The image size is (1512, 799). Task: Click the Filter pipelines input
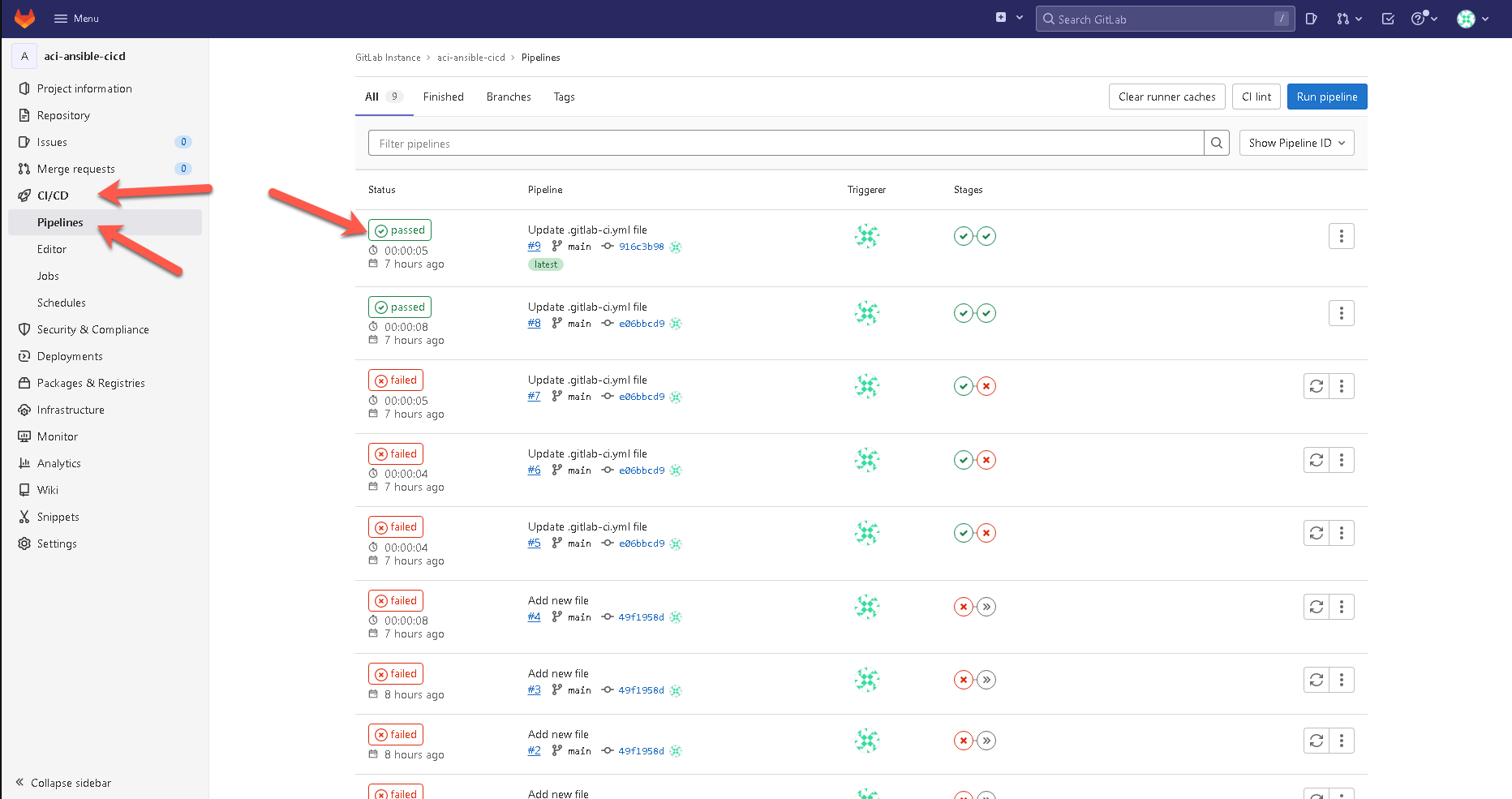click(786, 143)
